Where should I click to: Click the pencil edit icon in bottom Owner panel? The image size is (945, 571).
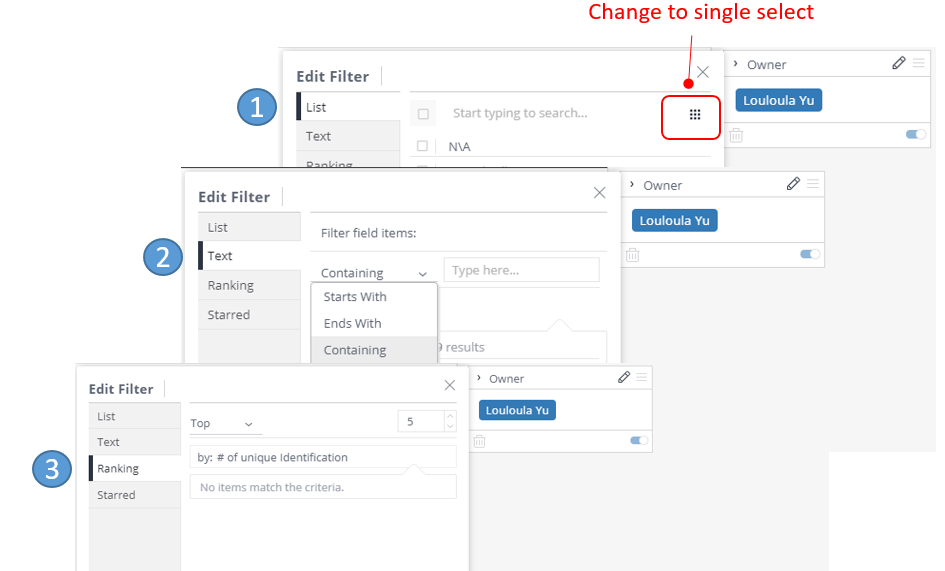click(x=624, y=377)
